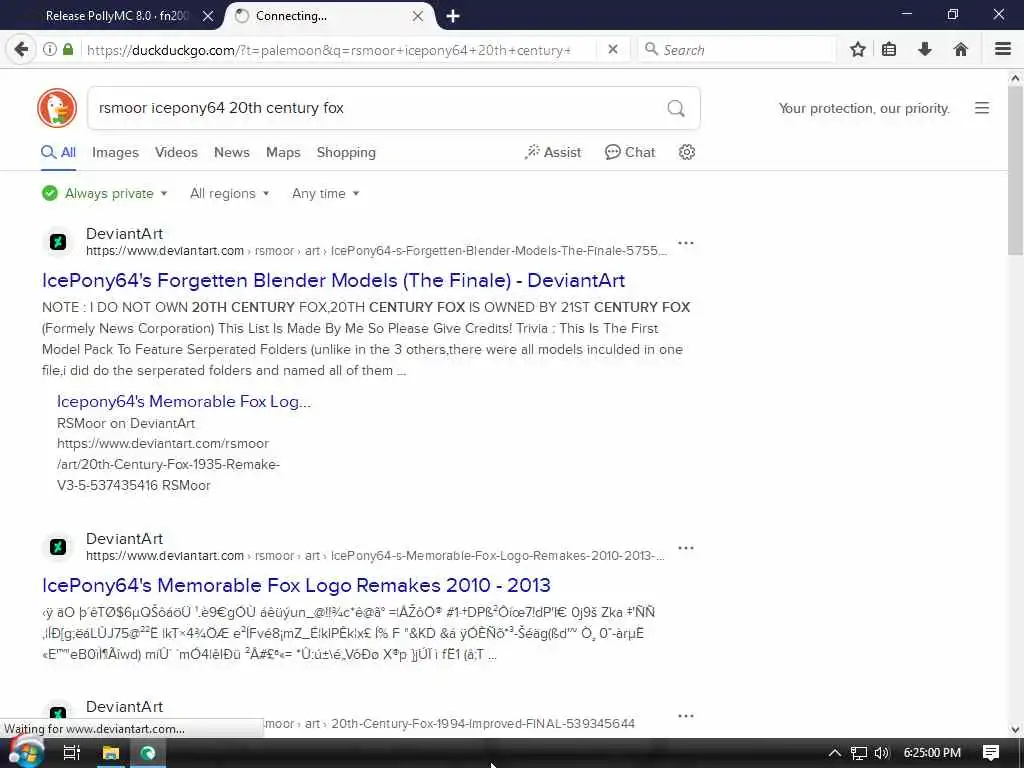Click first result's deviantart.com URL text
This screenshot has width=1024, height=768.
point(165,251)
